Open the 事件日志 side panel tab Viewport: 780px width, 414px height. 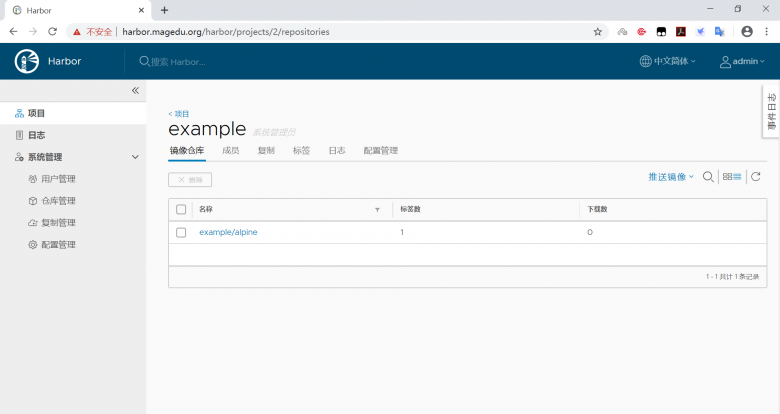pos(771,111)
